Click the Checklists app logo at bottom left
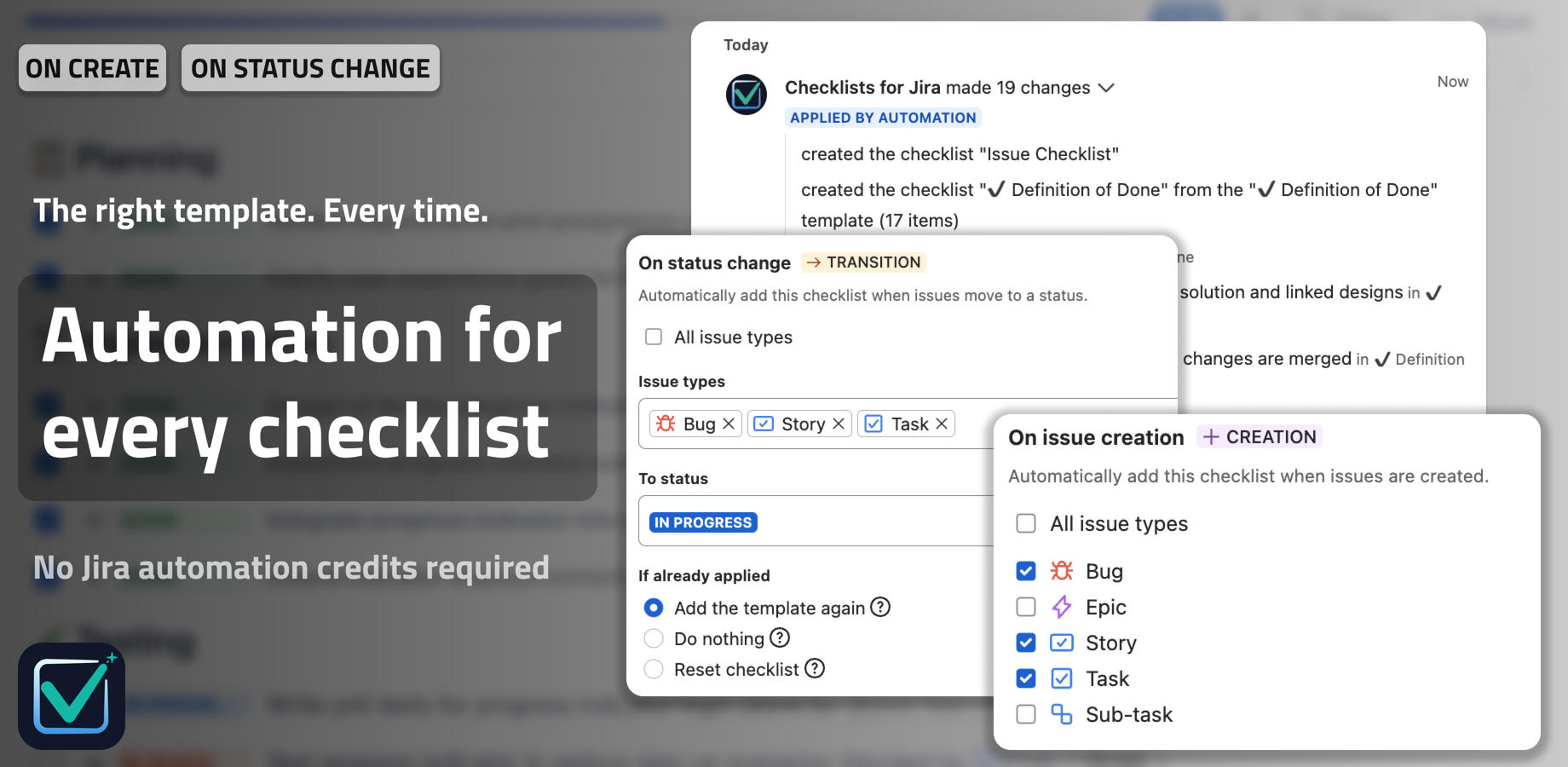Viewport: 1568px width, 767px height. (72, 696)
